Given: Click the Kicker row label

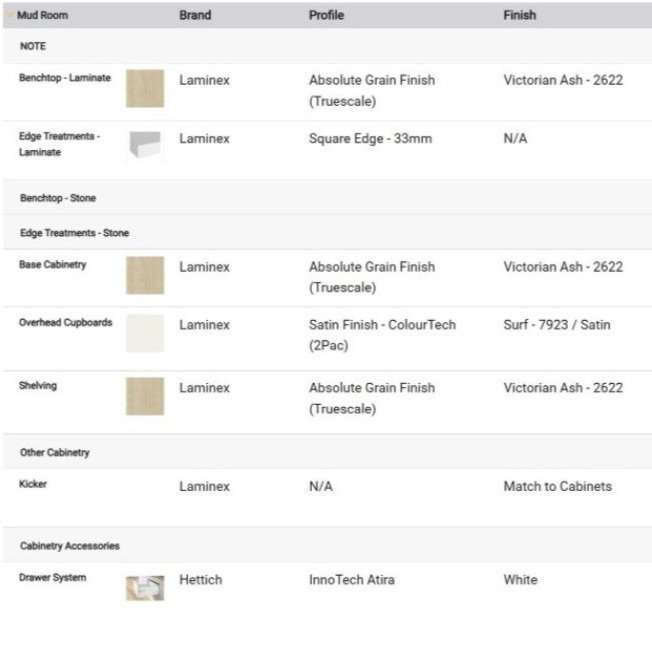Looking at the screenshot, I should click(33, 484).
